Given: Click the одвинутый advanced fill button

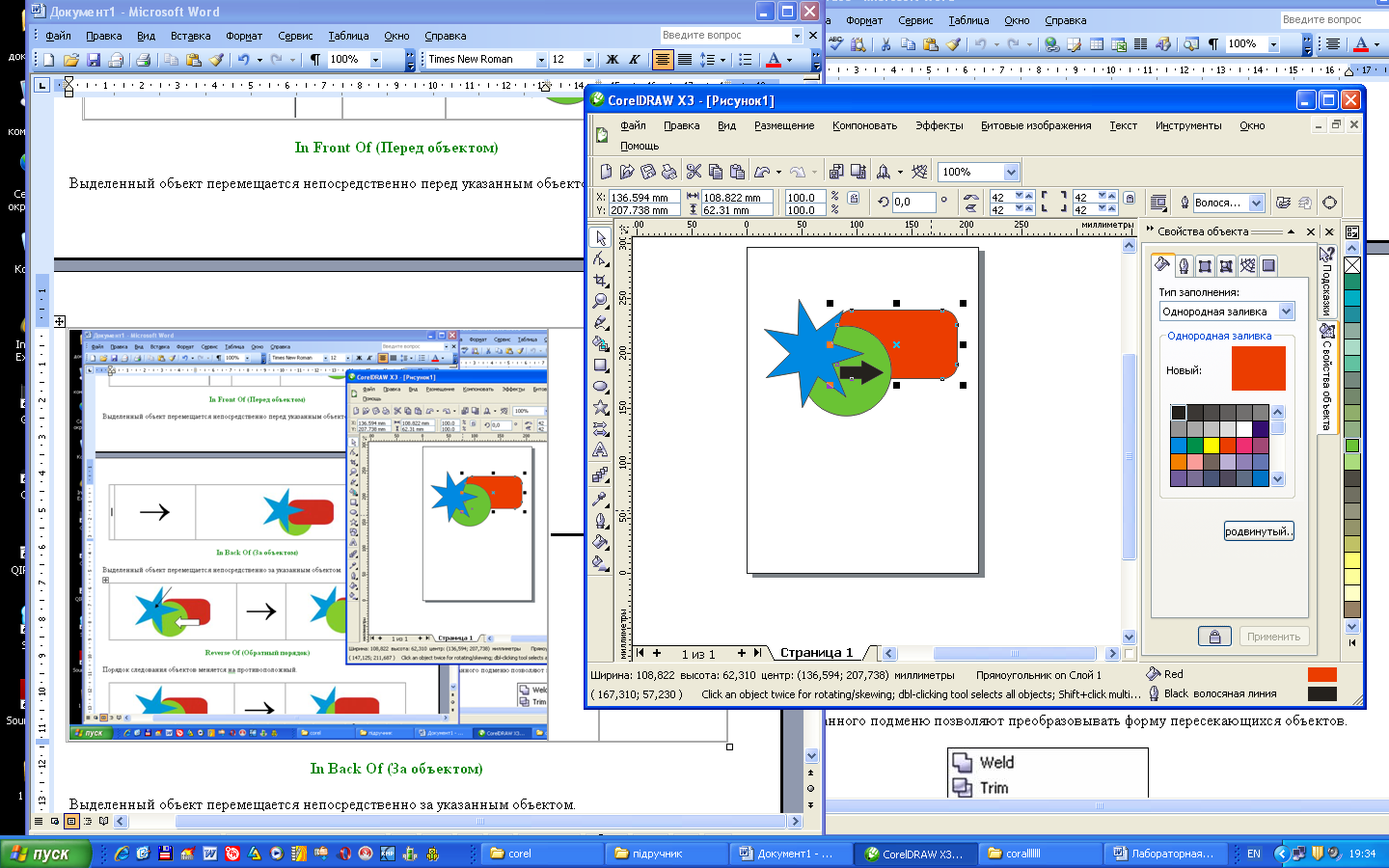Looking at the screenshot, I should 1259,531.
